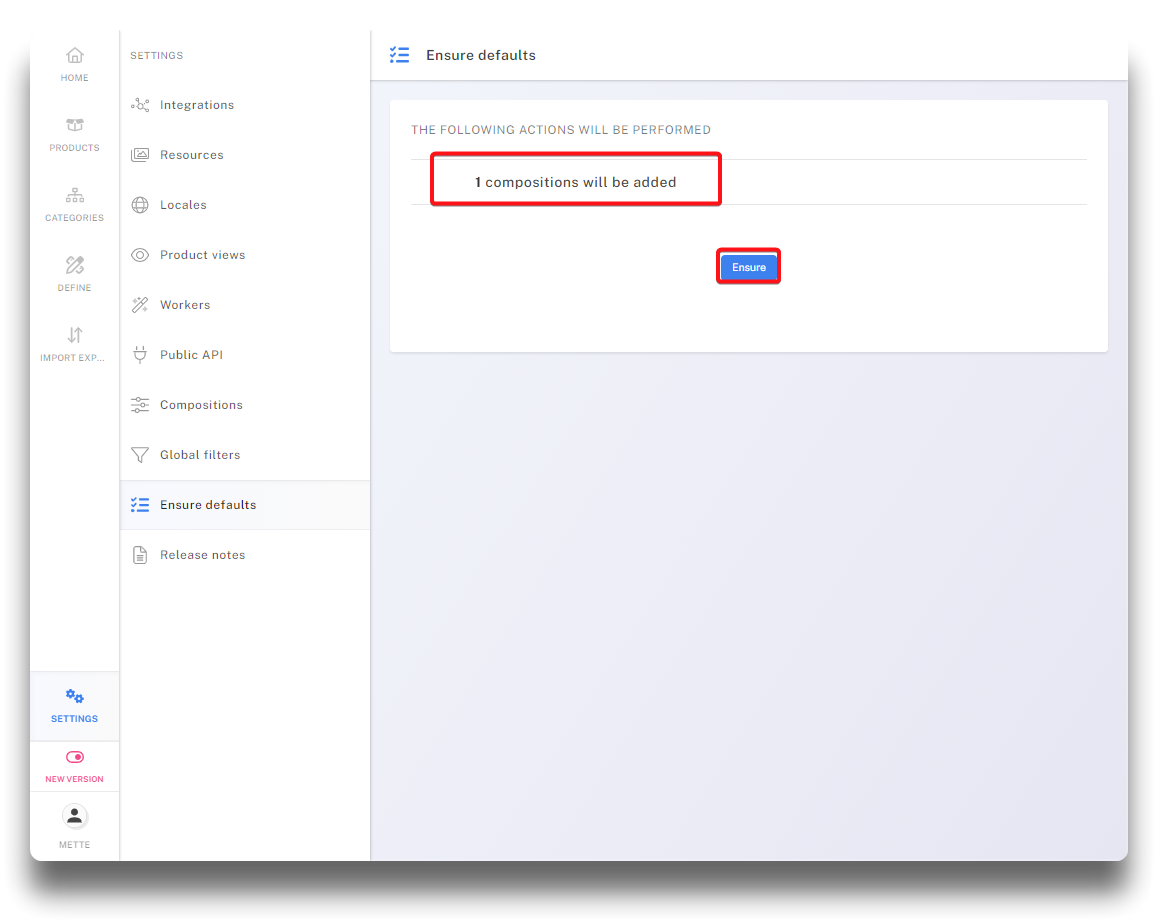Open the Public API settings
This screenshot has width=1158, height=923.
(x=191, y=355)
